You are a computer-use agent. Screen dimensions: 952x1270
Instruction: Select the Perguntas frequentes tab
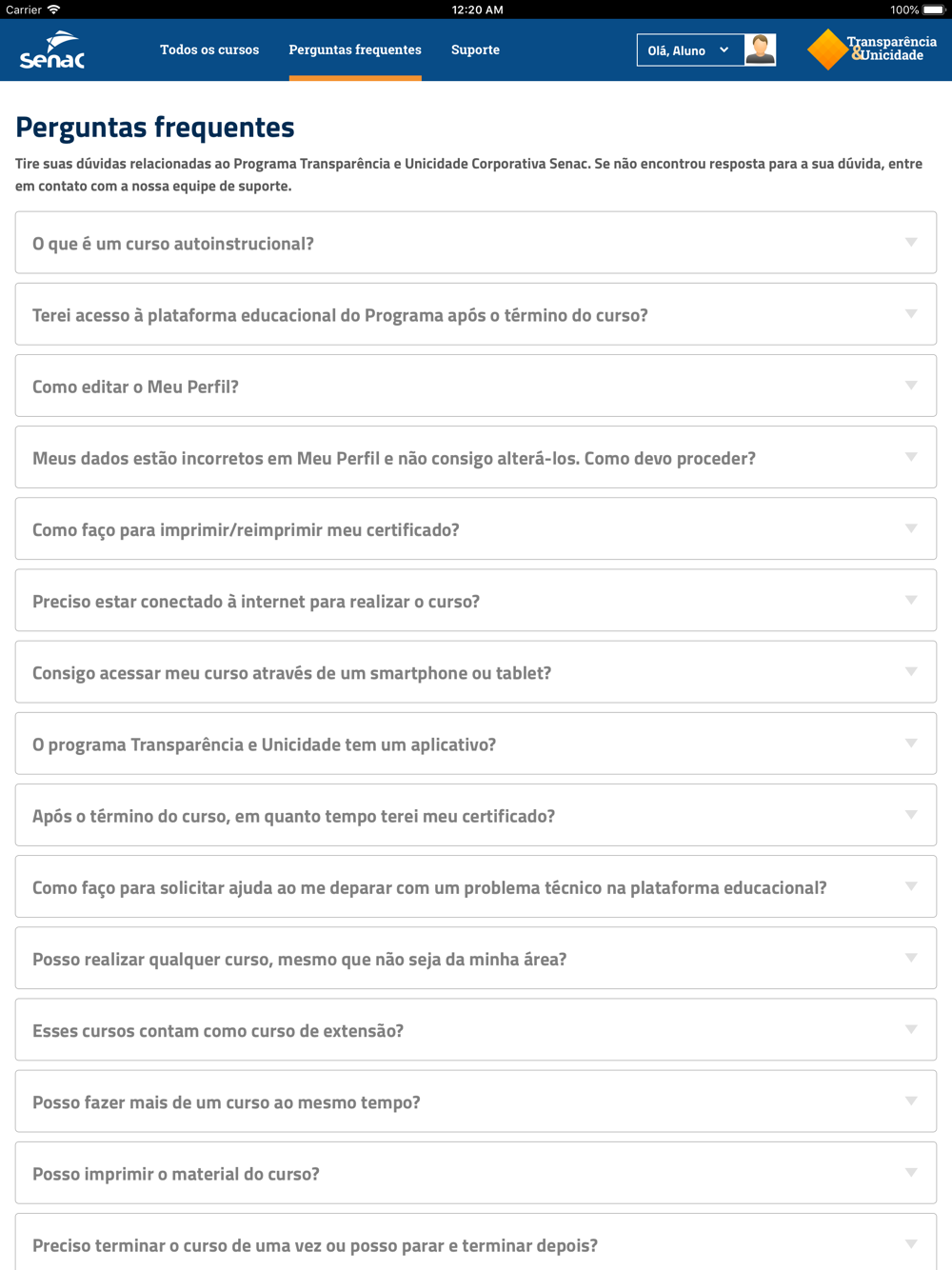click(x=355, y=50)
